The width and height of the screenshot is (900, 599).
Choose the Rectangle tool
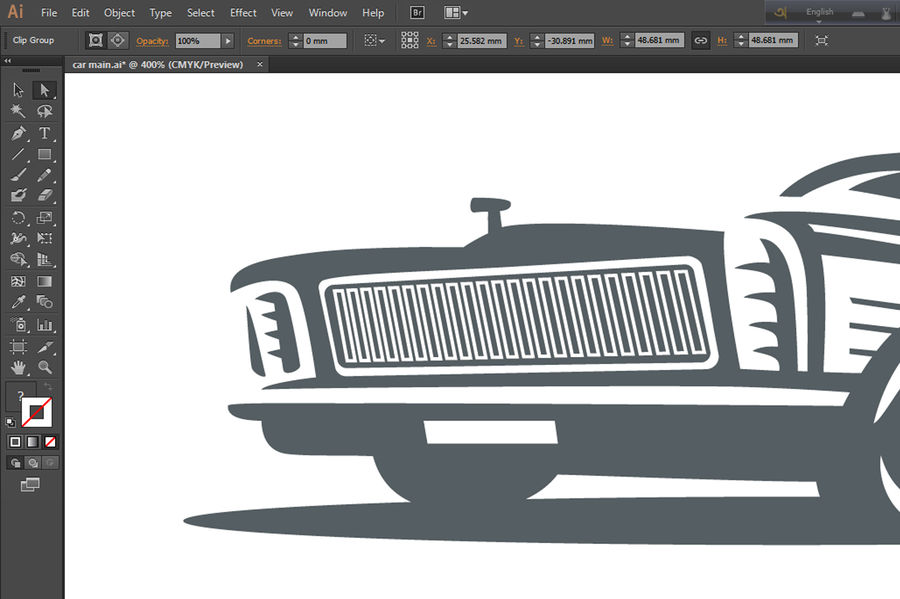(44, 155)
